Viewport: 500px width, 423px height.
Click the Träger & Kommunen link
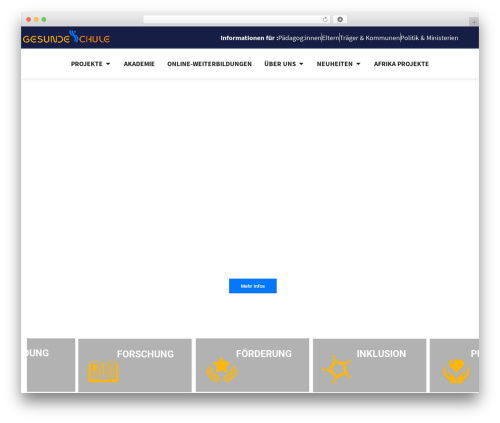coord(369,38)
